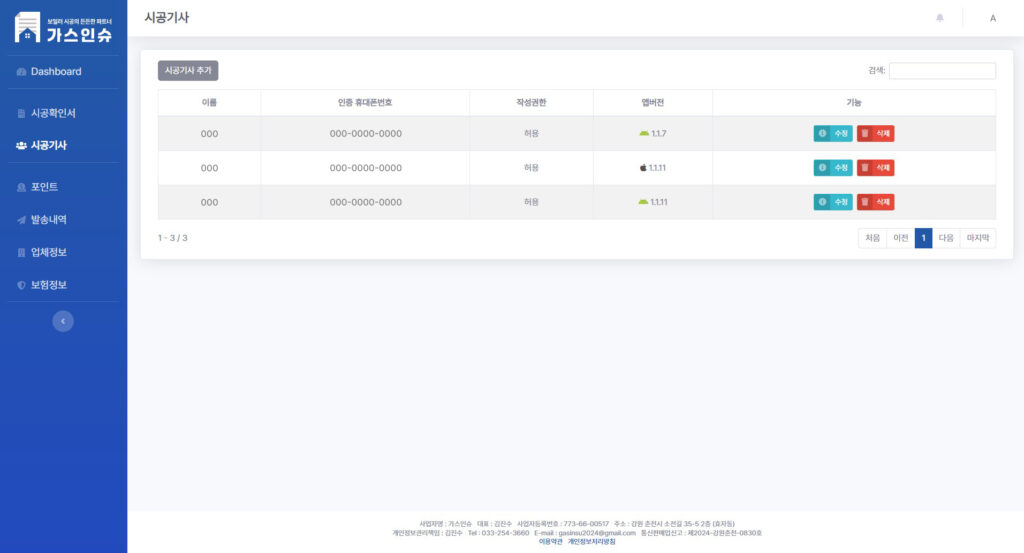
Task: Select 포인트 in the sidebar
Action: 44,187
